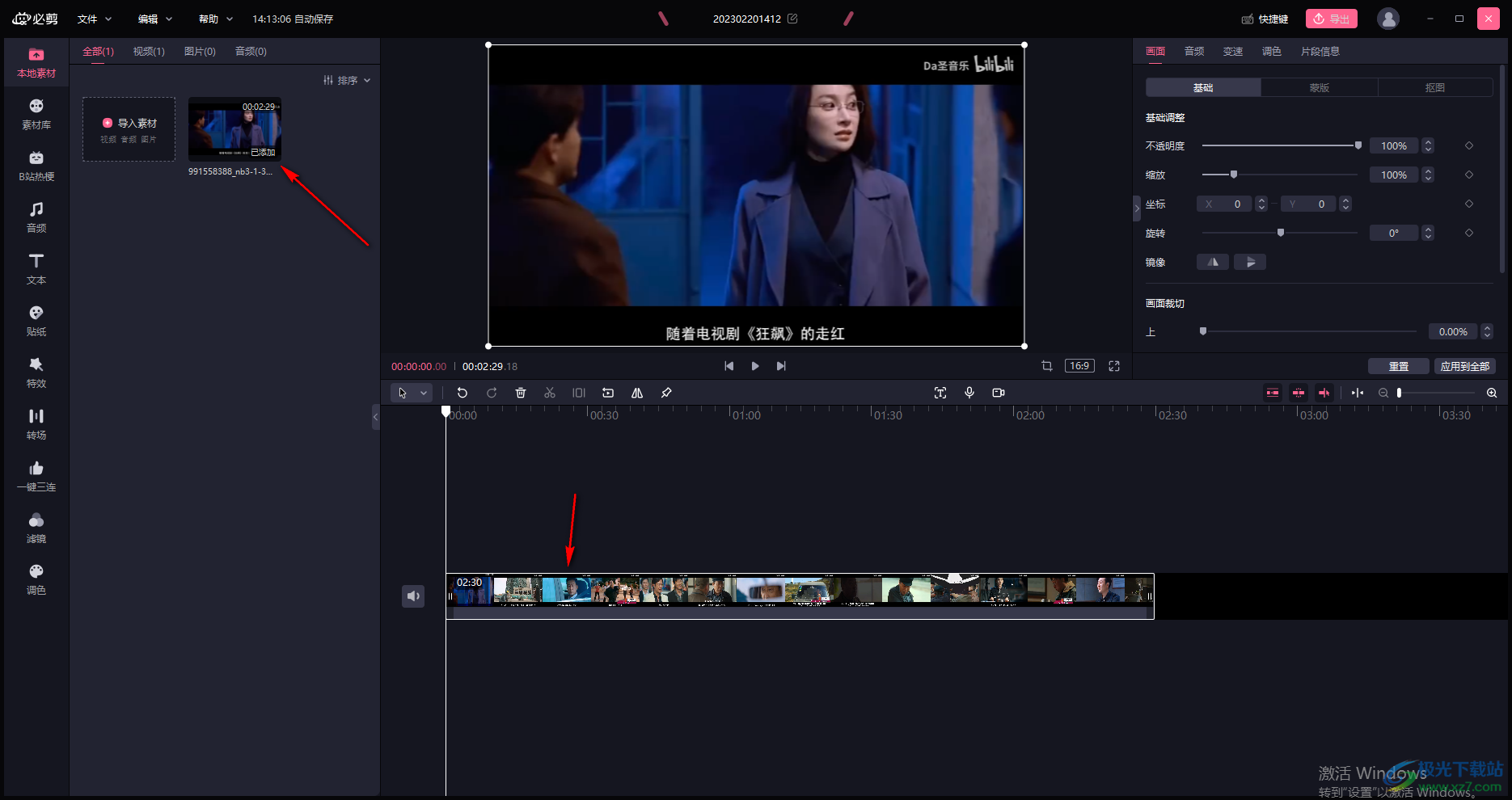Screen dimensions: 1512x800
Task: Select the 蒙版 mask sub-tab
Action: tap(1320, 87)
